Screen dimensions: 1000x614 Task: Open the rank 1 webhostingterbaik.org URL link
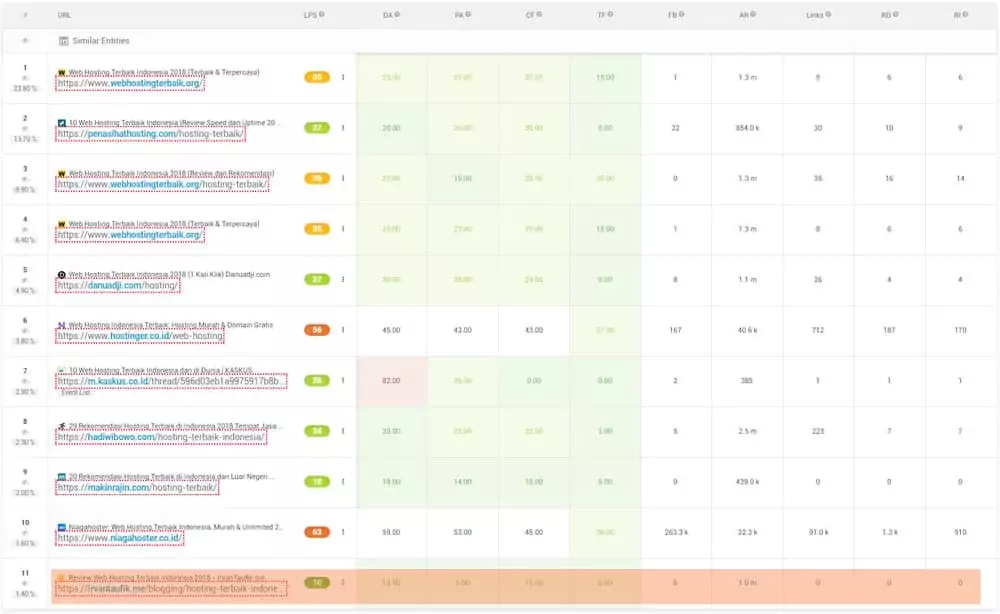coord(129,84)
